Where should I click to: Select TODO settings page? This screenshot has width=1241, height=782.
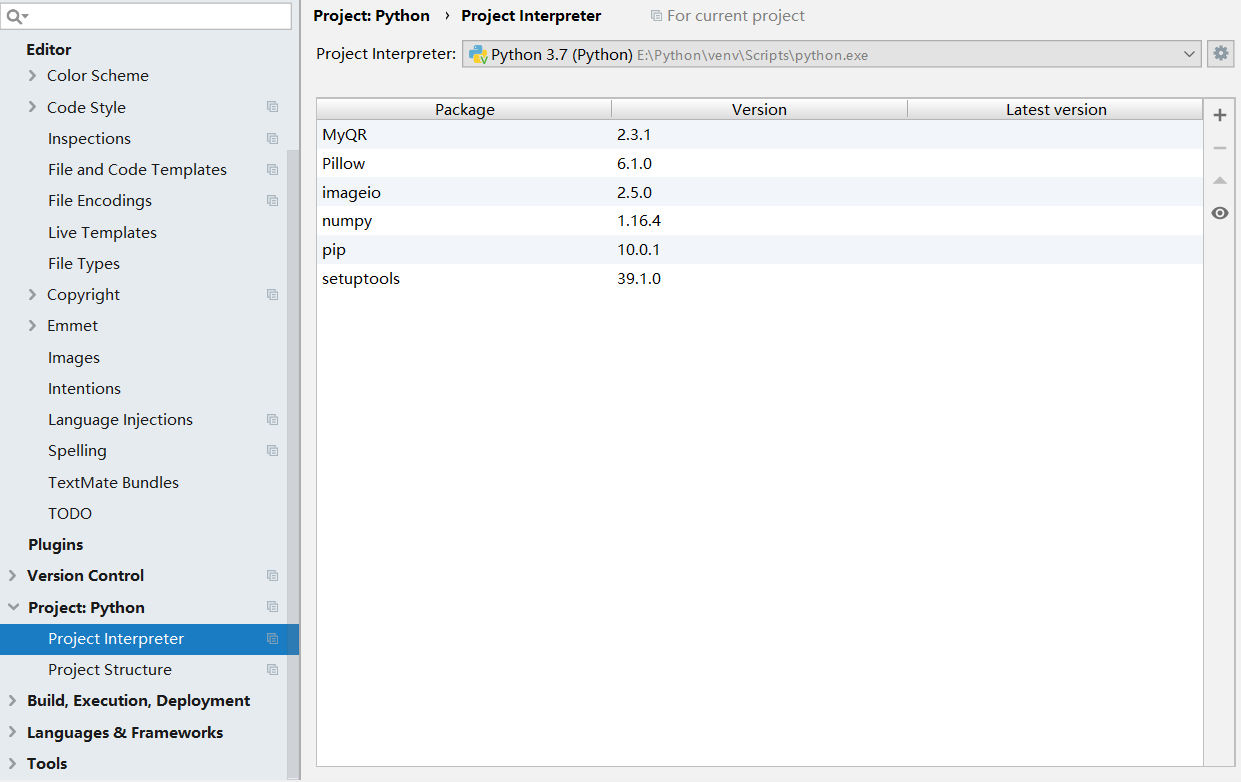[x=70, y=513]
